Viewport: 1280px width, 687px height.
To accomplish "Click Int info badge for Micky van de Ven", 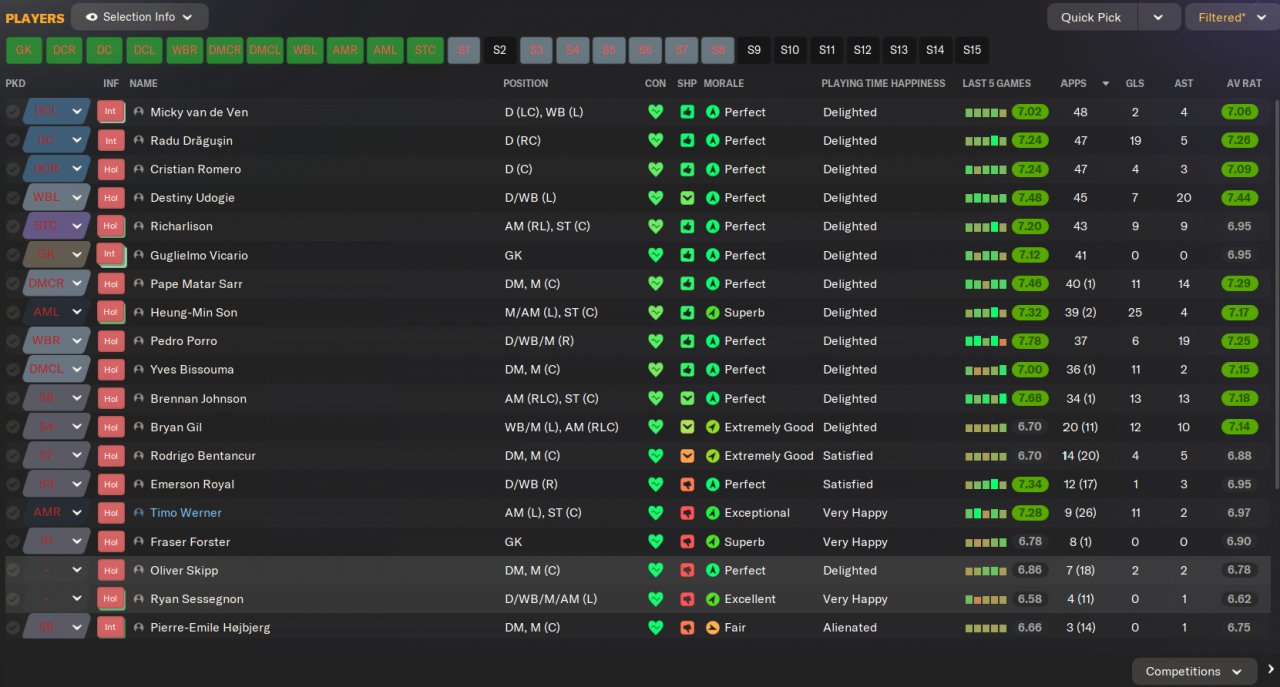I will tap(111, 112).
